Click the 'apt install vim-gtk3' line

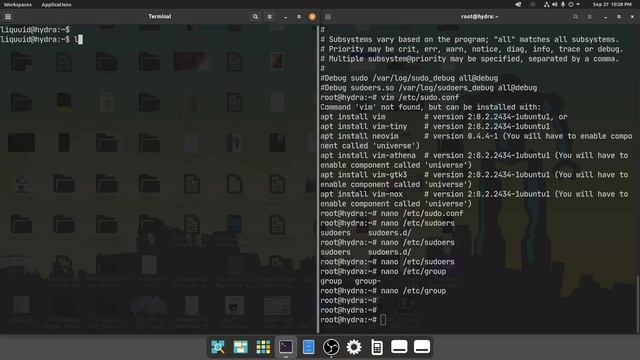pyautogui.click(x=474, y=180)
